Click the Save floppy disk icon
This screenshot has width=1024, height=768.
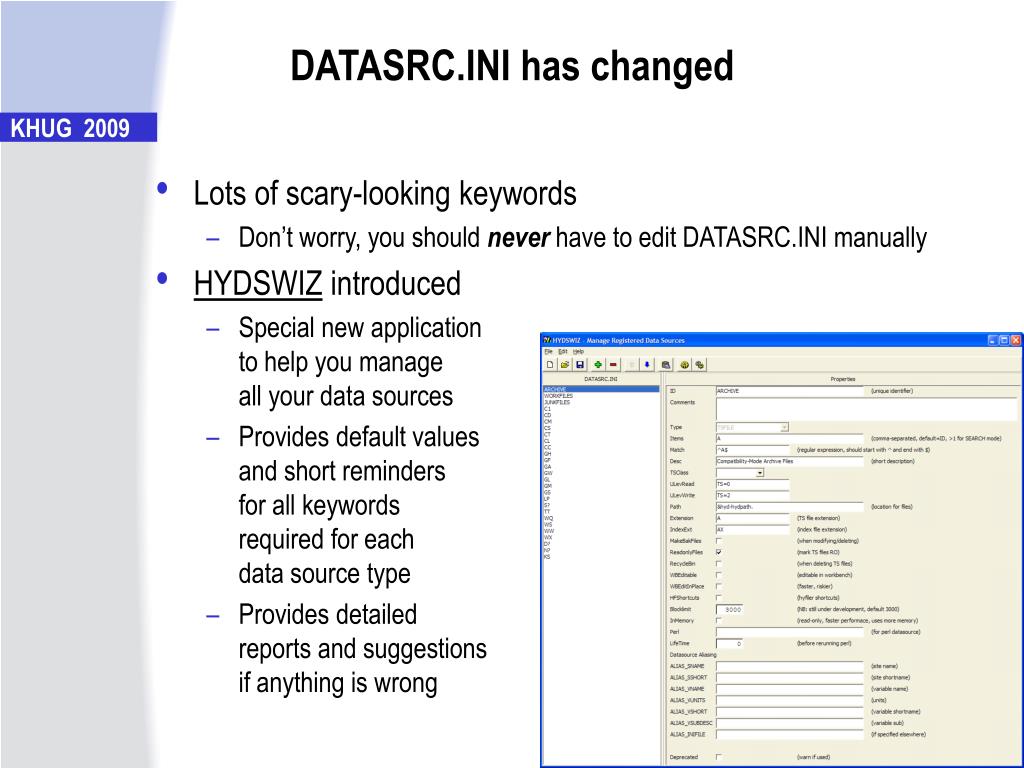[579, 365]
